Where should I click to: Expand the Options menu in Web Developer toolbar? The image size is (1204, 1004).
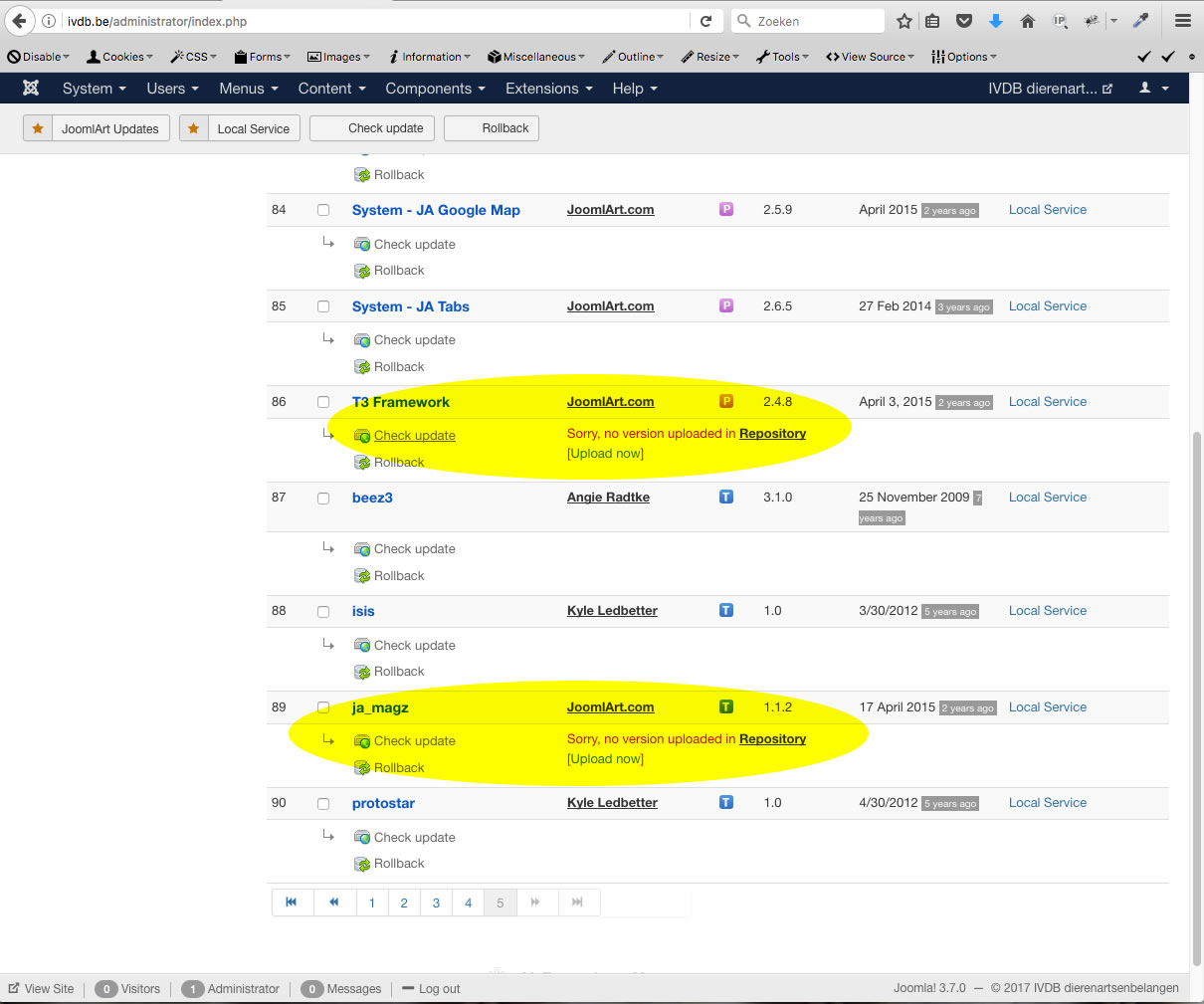point(962,57)
